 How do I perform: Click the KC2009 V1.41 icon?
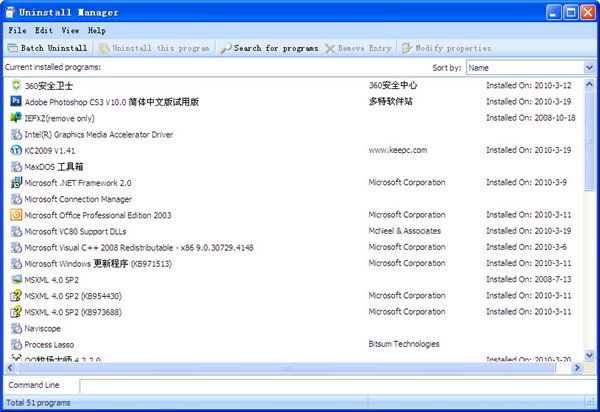coord(16,150)
